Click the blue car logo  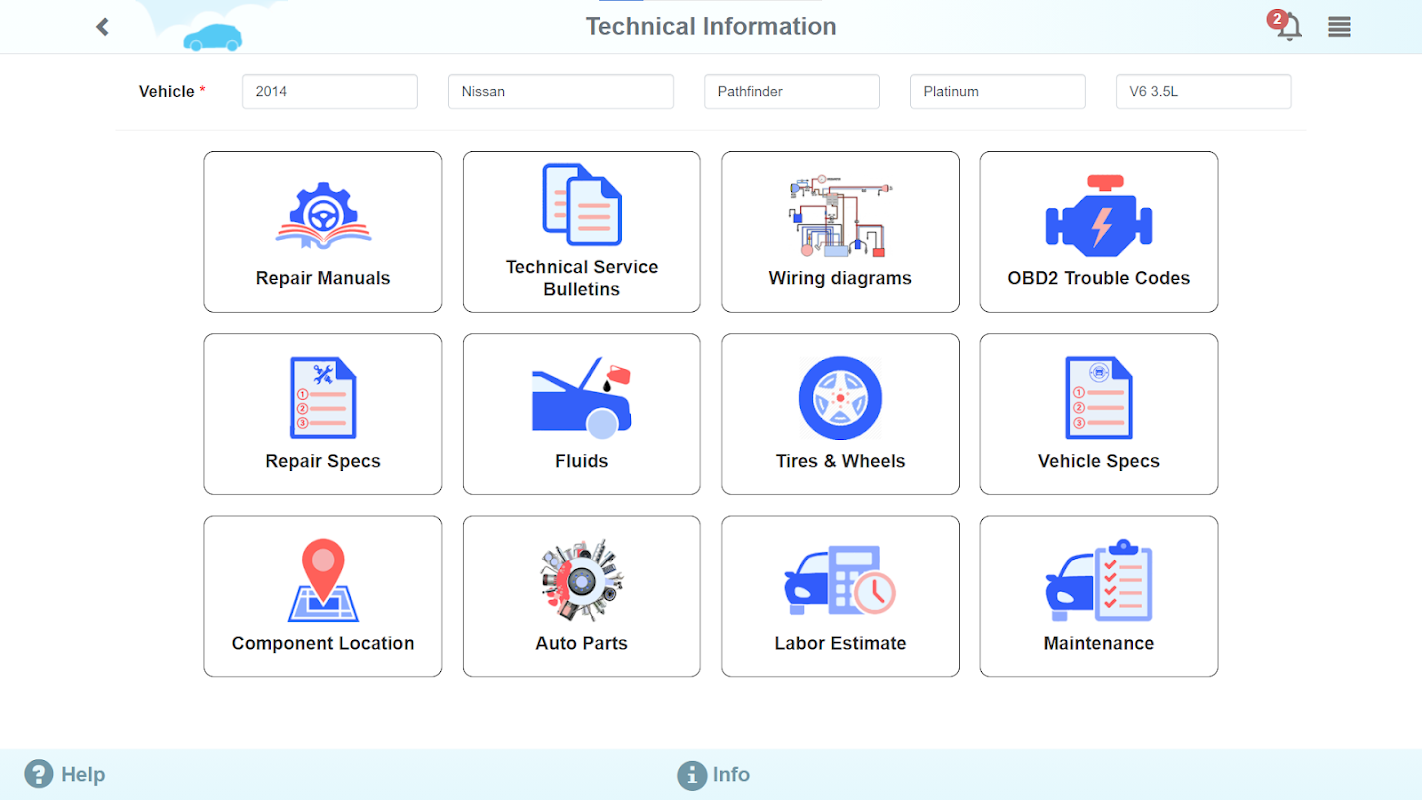click(212, 37)
